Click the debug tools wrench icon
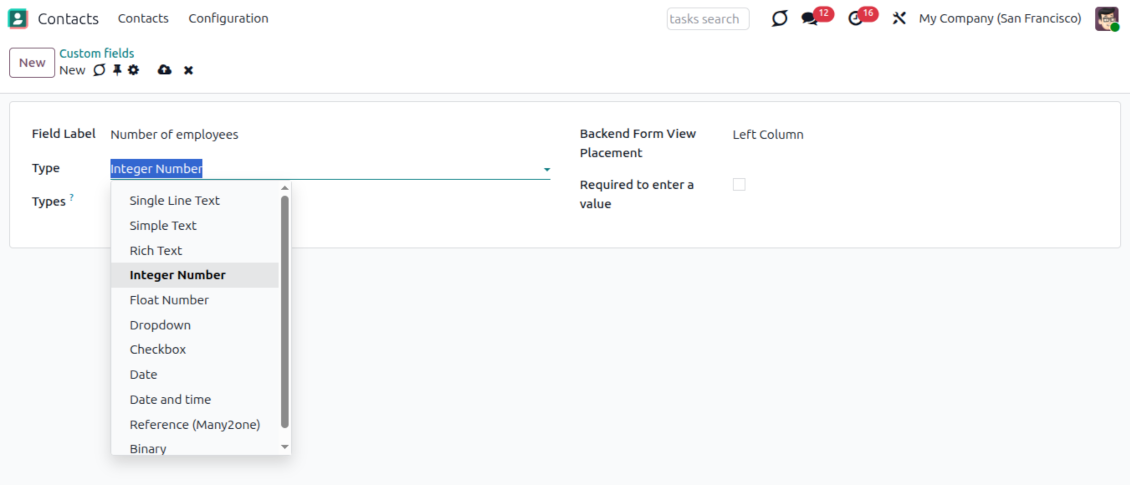This screenshot has height=485, width=1130. 899,19
